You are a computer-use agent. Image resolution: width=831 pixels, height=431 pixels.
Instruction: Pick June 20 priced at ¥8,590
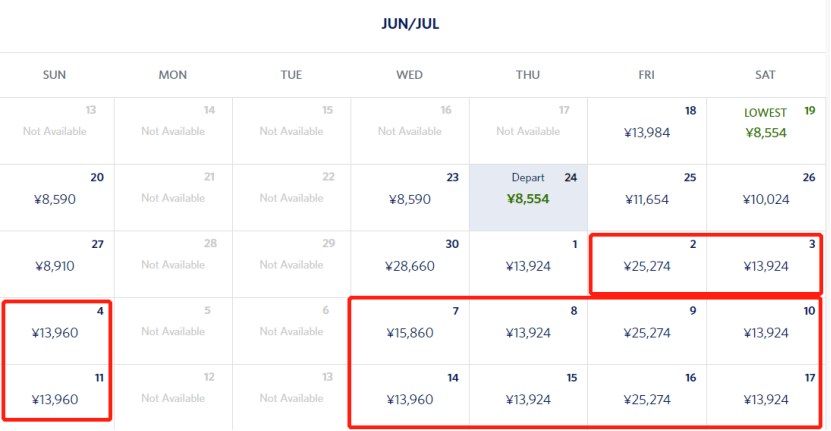pos(55,198)
